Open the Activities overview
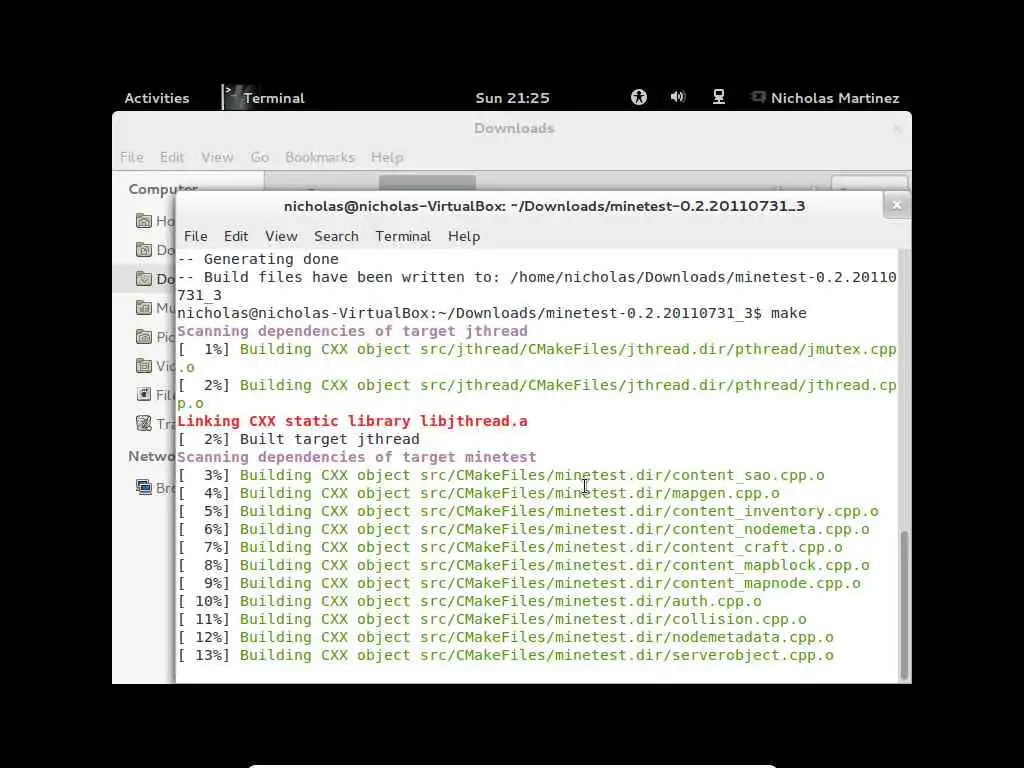 157,98
